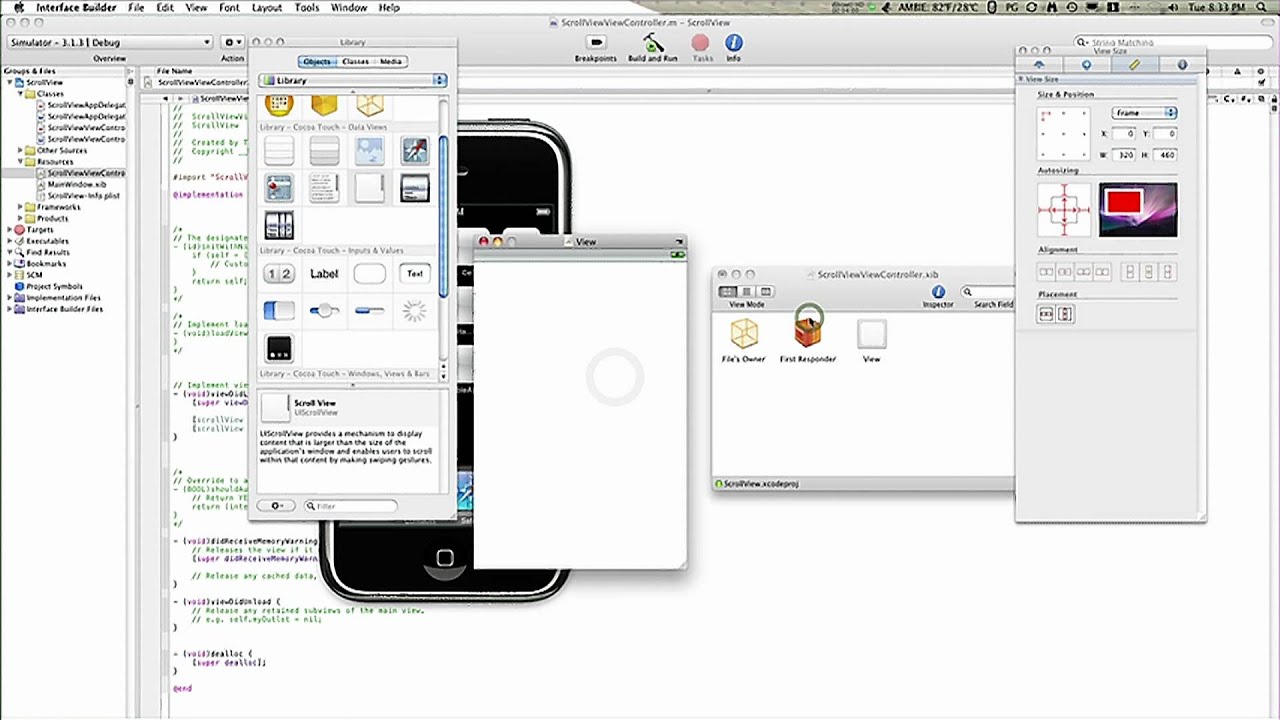This screenshot has height=720, width=1280.
Task: Click the width field showing 320
Action: coord(1125,155)
